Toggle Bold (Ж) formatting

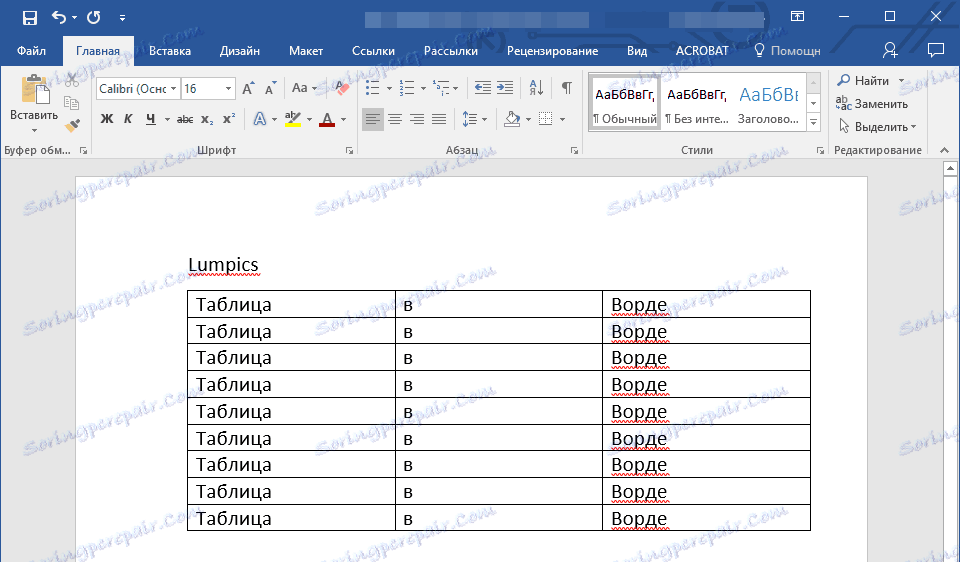tap(107, 119)
